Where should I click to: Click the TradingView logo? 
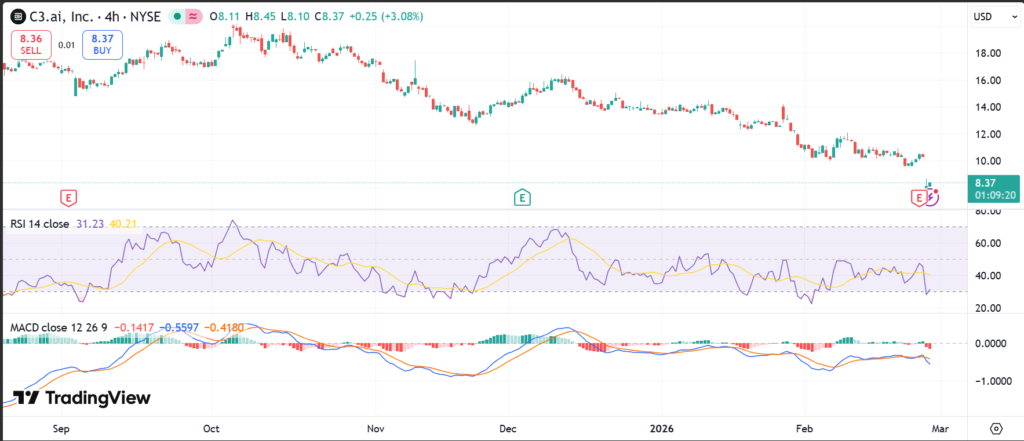(x=82, y=398)
